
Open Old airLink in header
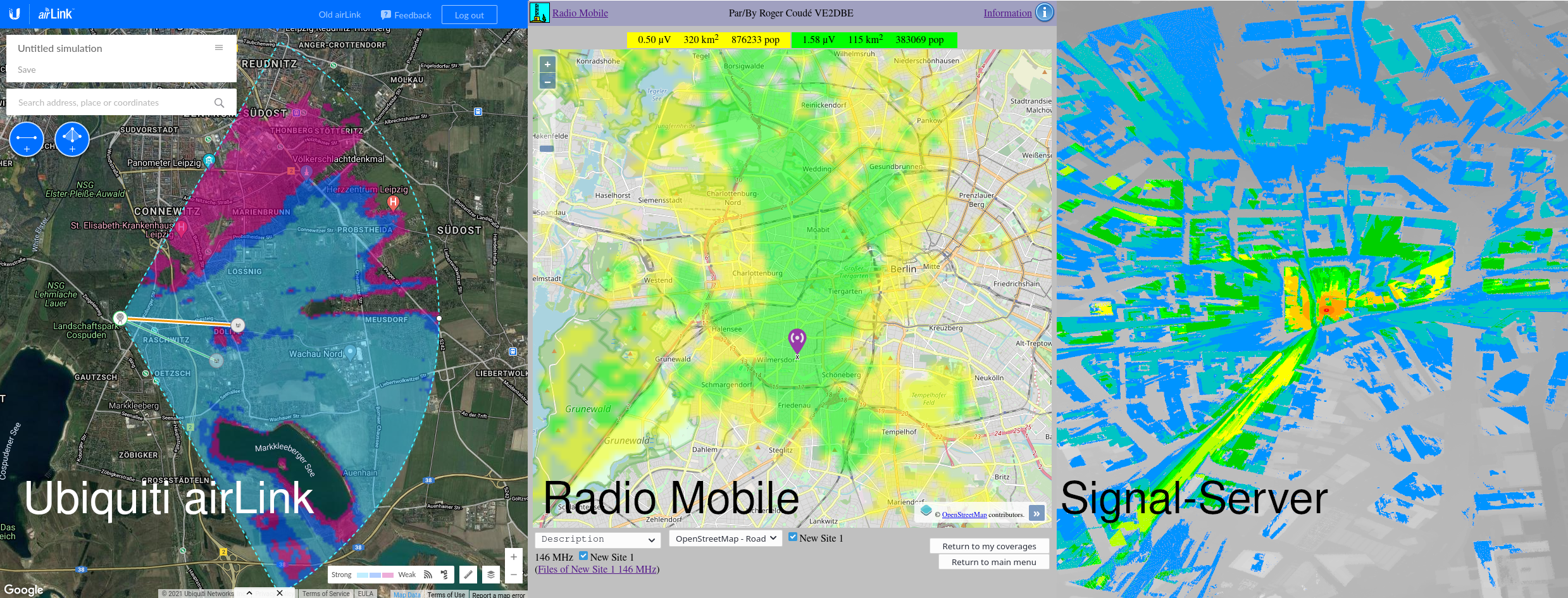click(340, 15)
